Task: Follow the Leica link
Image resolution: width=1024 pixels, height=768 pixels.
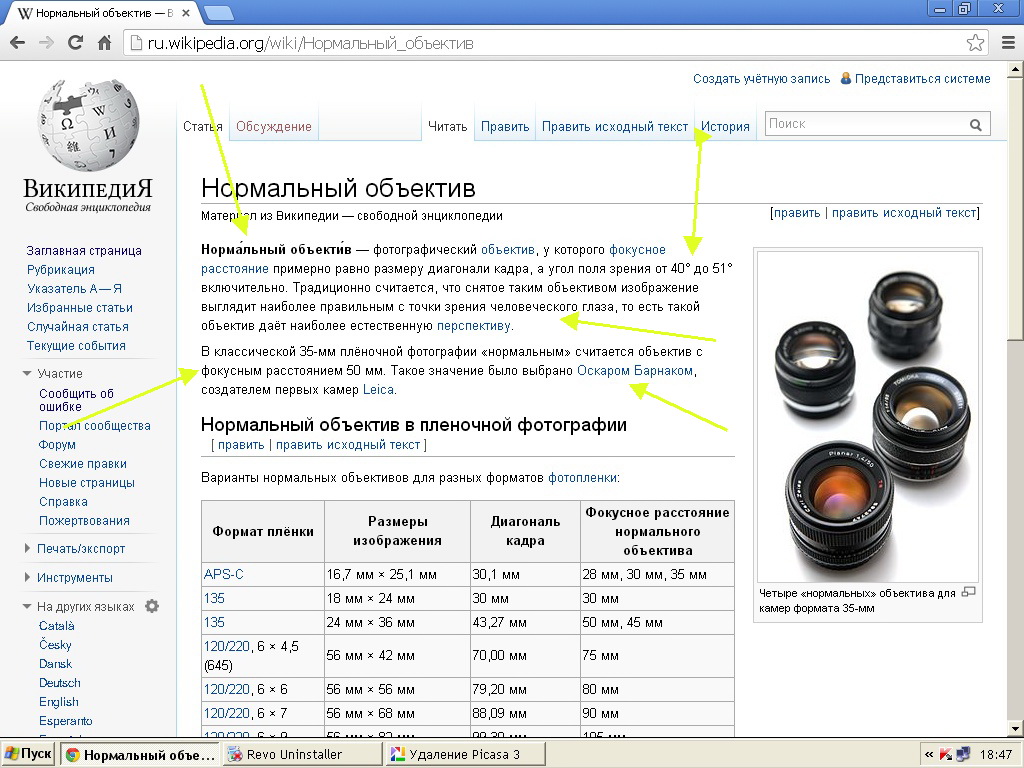Action: coord(378,389)
